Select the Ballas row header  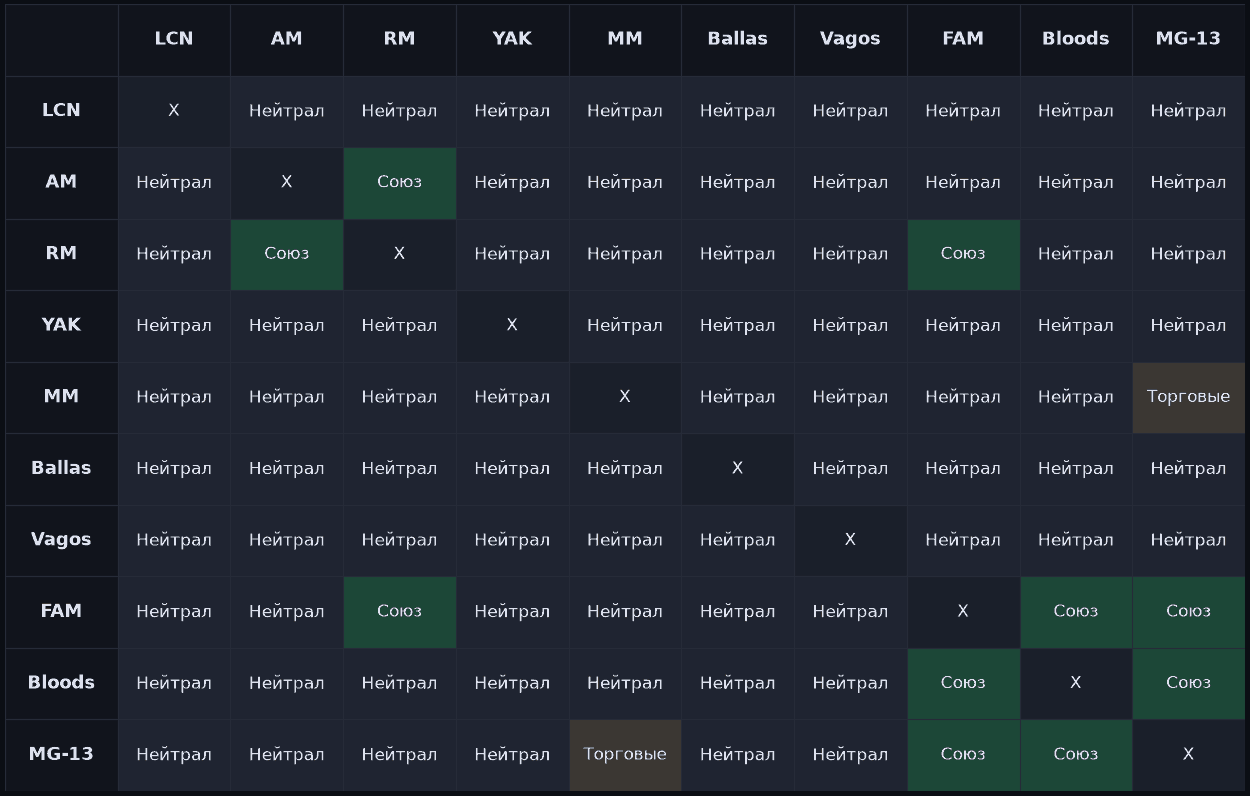[61, 468]
